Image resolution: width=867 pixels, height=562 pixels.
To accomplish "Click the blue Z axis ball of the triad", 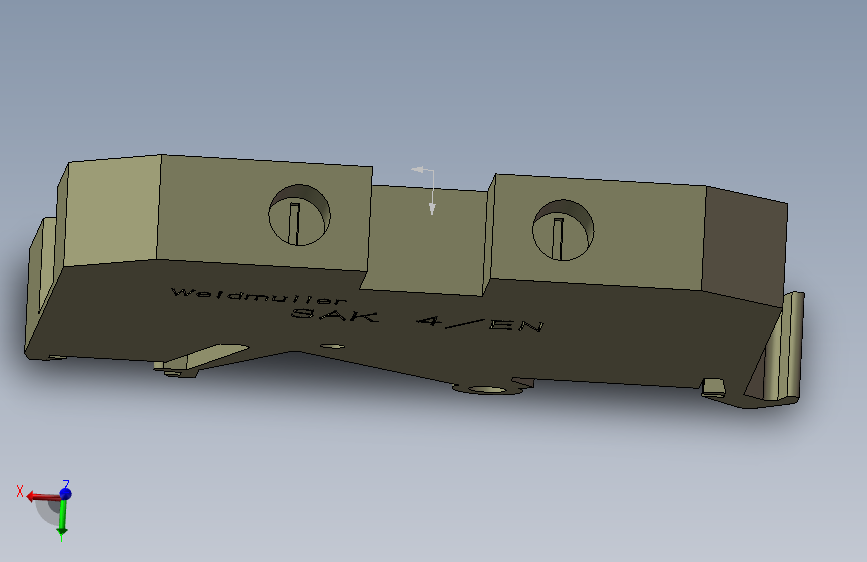I will 65,493.
